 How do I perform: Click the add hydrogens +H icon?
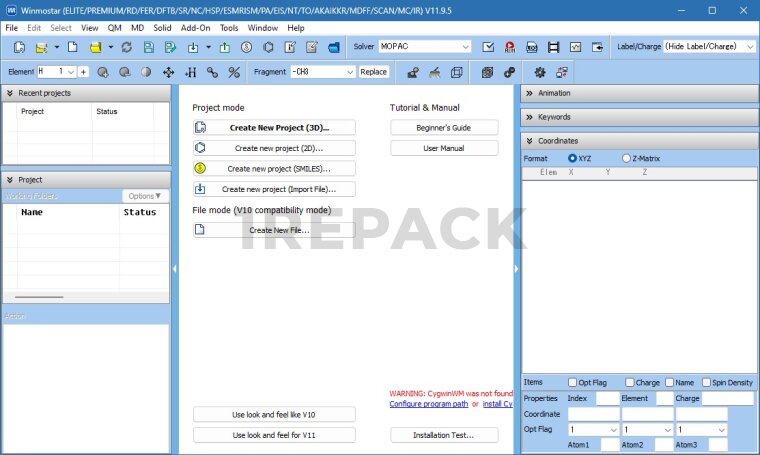pos(190,72)
